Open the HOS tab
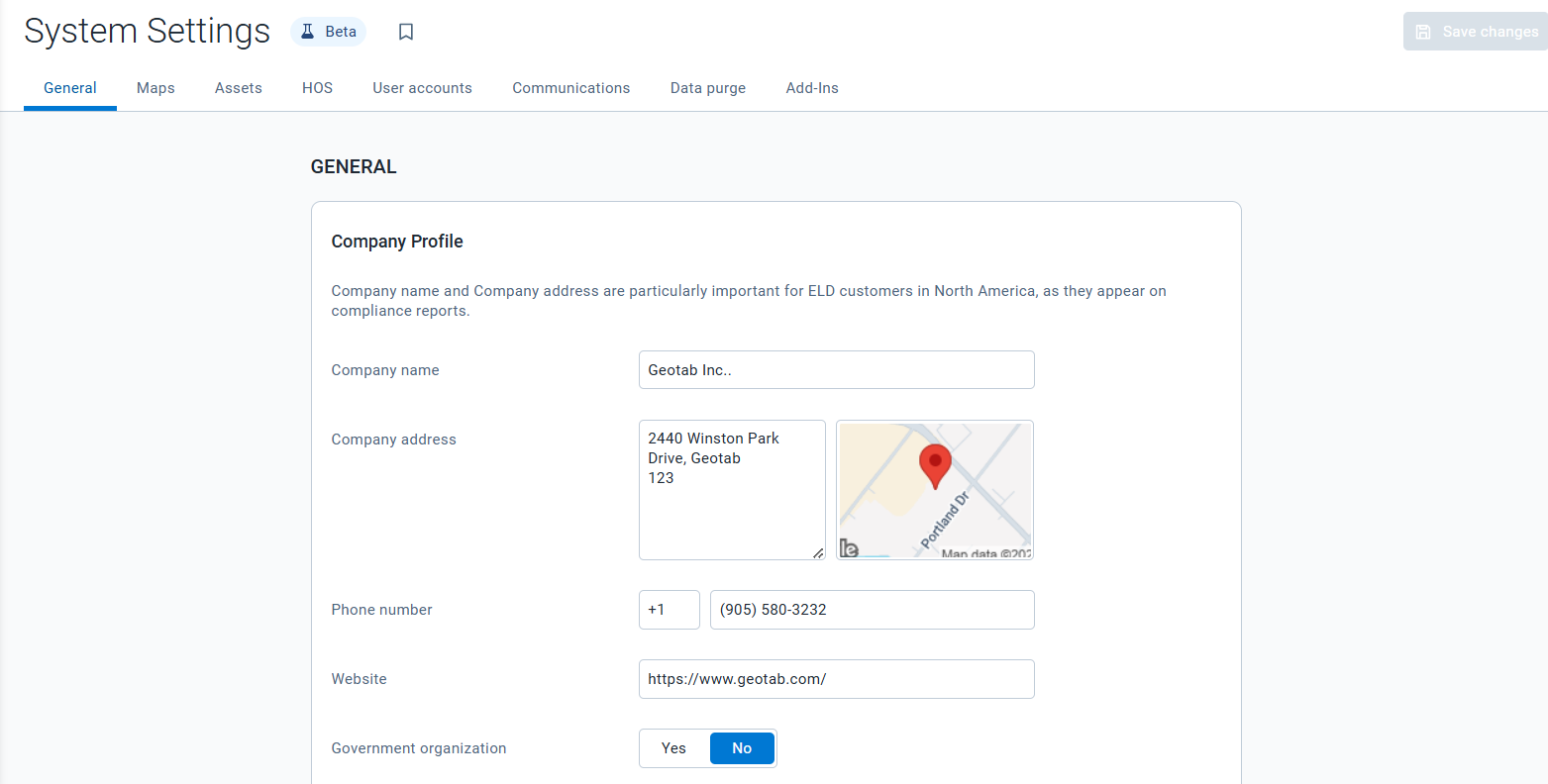1548x784 pixels. (317, 88)
